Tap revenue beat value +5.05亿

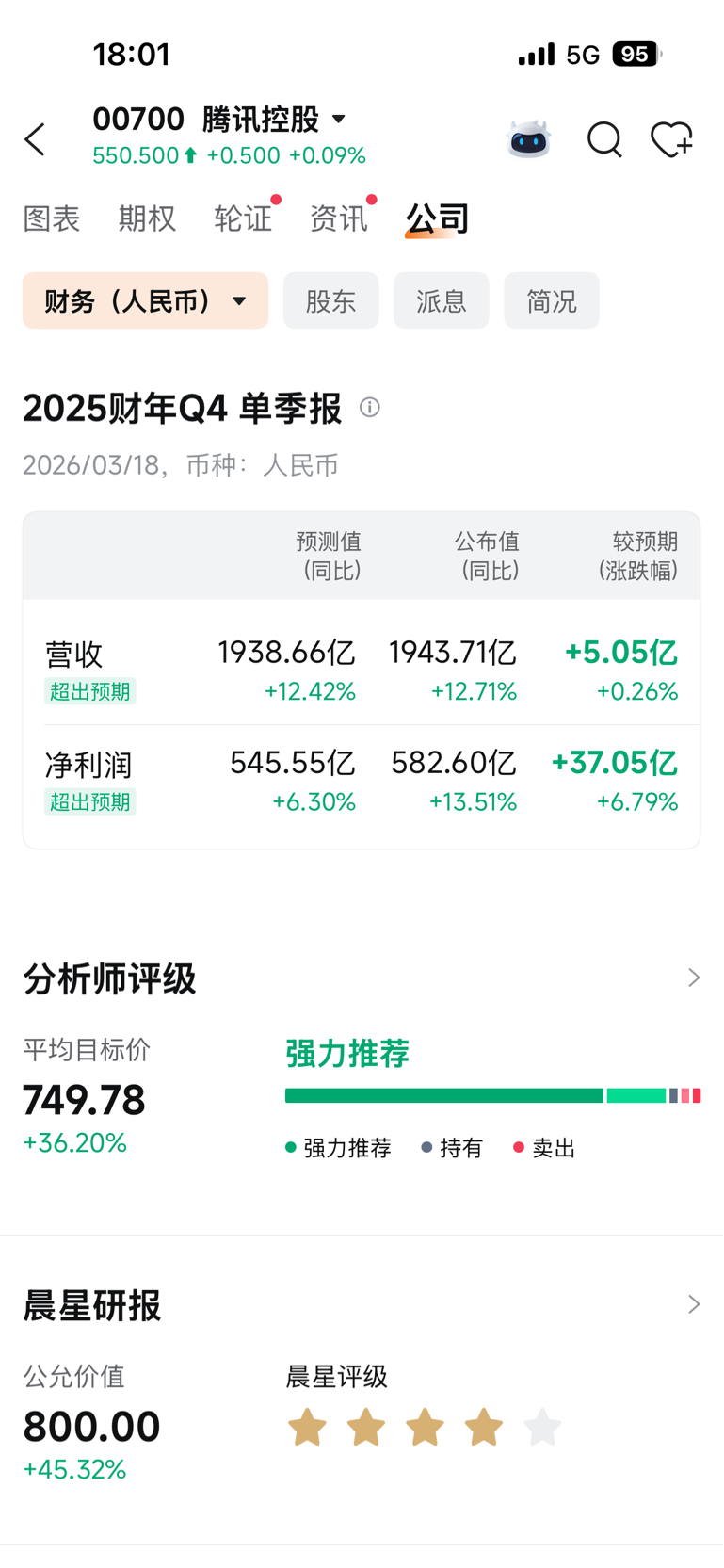click(620, 652)
